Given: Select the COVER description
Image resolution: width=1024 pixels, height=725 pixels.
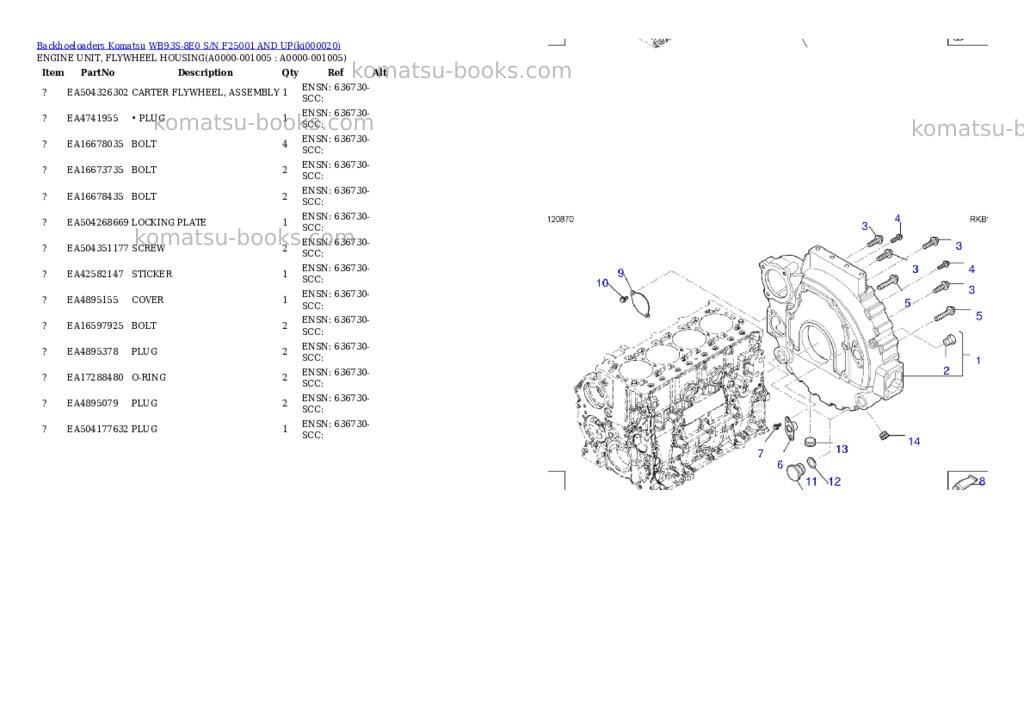Looking at the screenshot, I should 148,300.
